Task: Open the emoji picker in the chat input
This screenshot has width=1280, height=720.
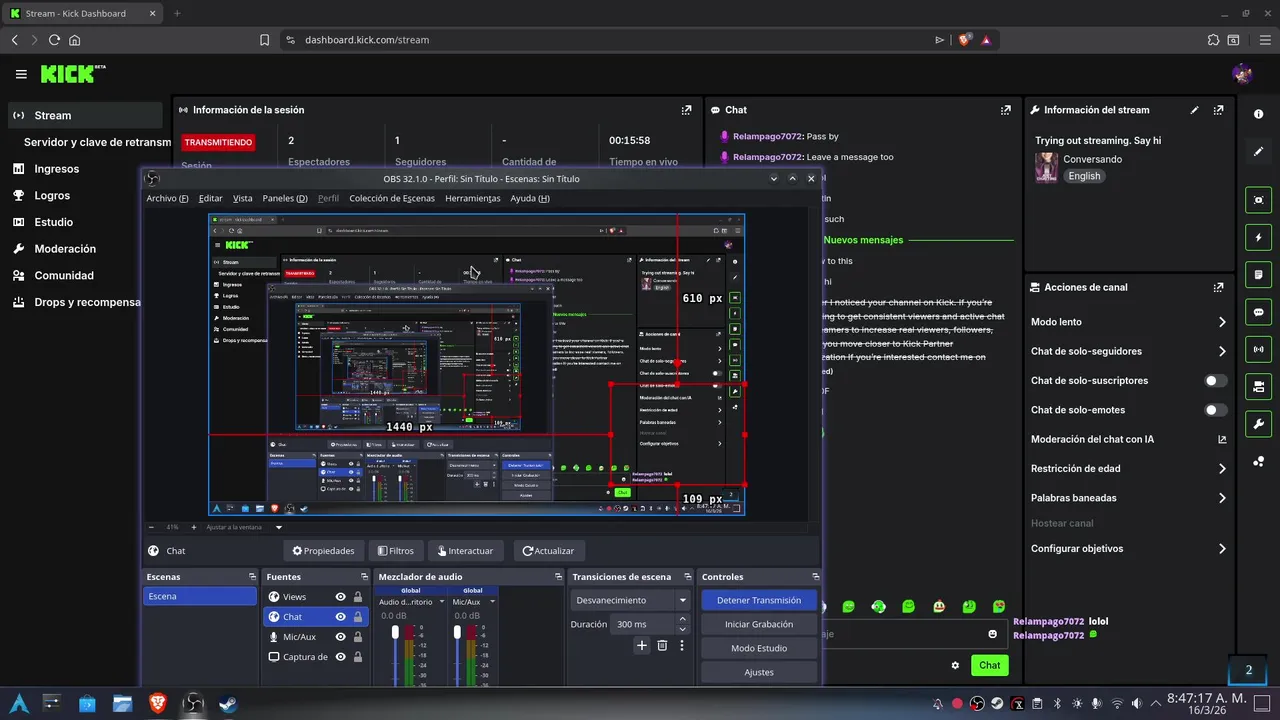Action: (x=992, y=634)
